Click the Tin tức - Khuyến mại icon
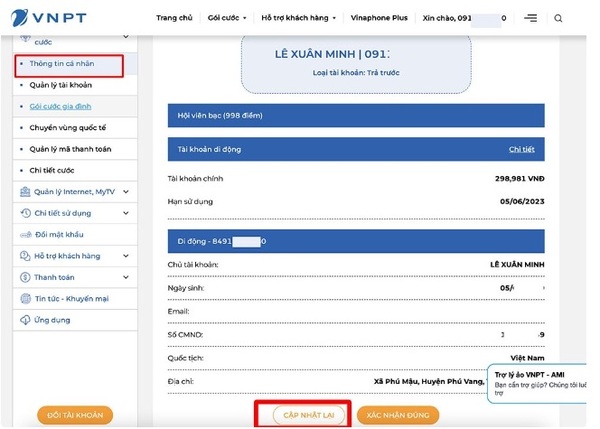This screenshot has width=600, height=429. click(24, 299)
